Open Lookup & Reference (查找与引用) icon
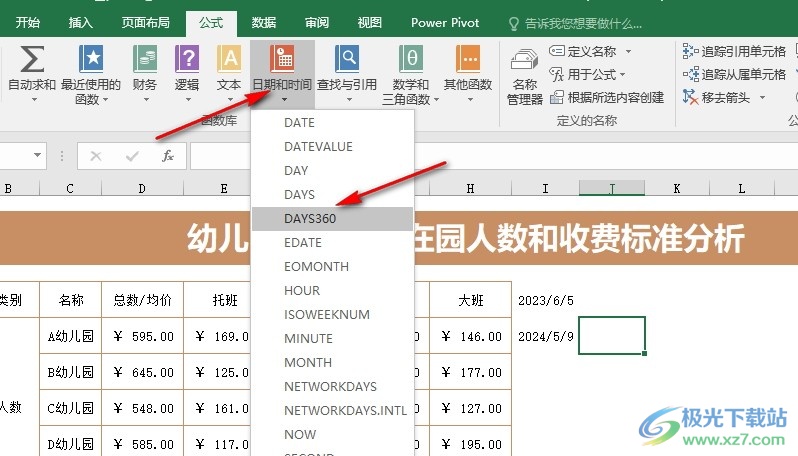 coord(347,59)
